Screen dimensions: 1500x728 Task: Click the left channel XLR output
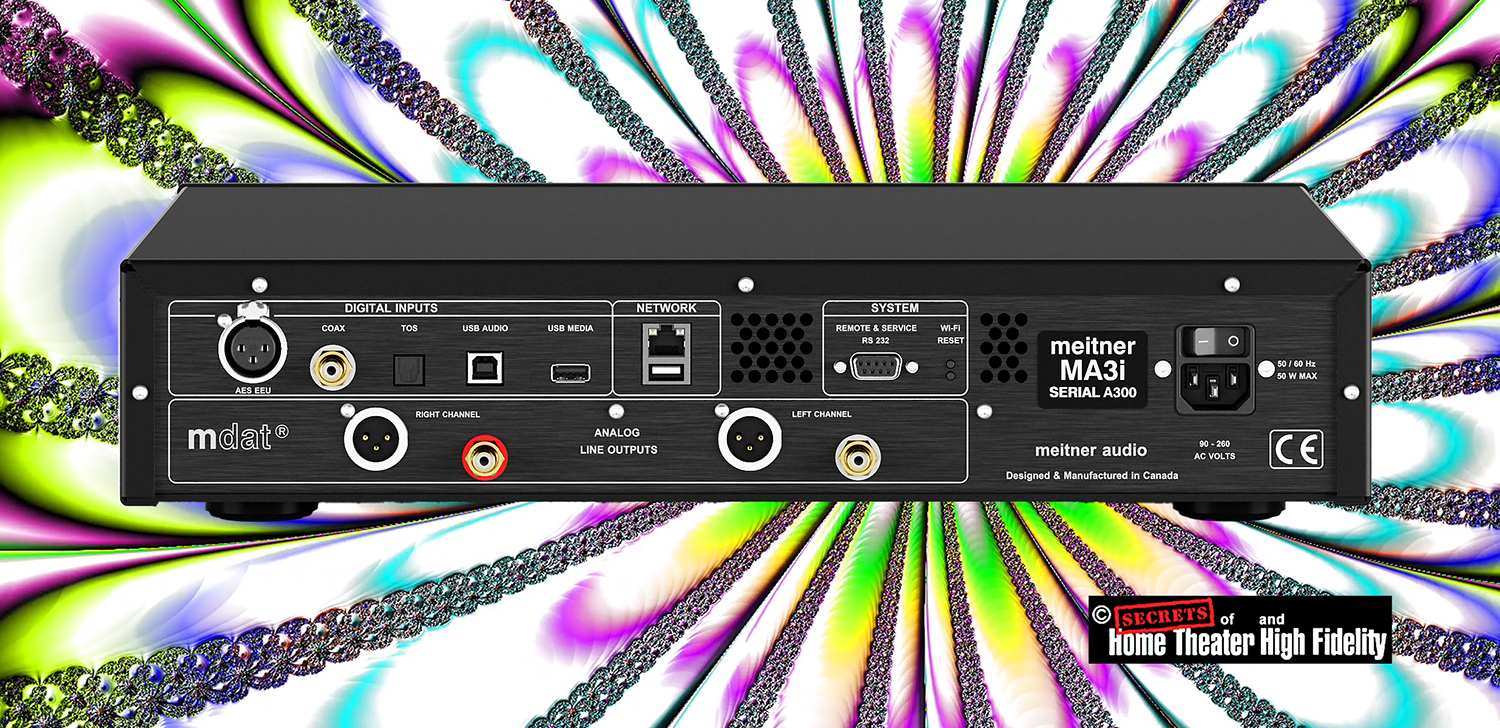751,437
